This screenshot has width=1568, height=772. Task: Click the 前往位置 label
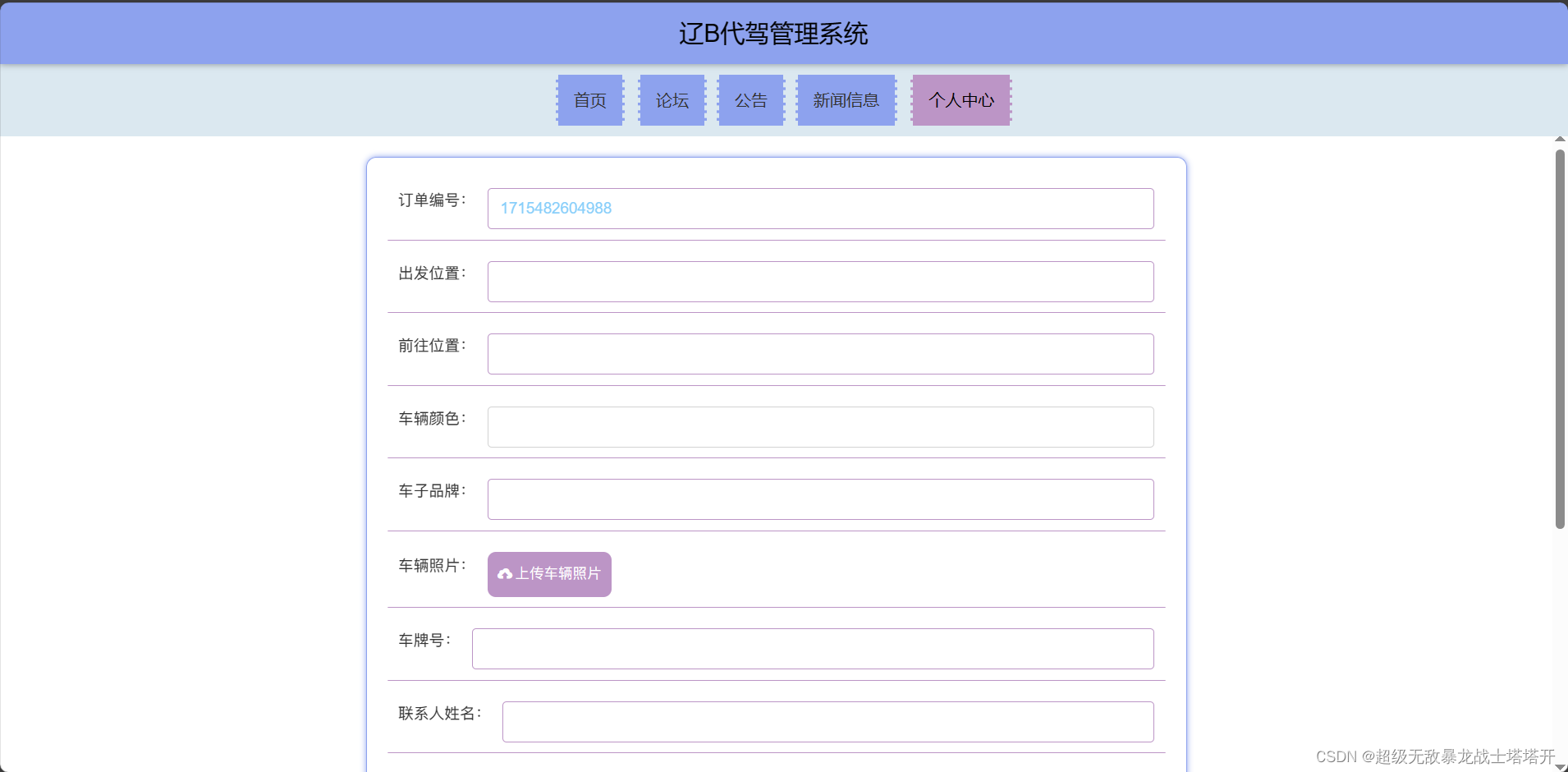(x=432, y=346)
